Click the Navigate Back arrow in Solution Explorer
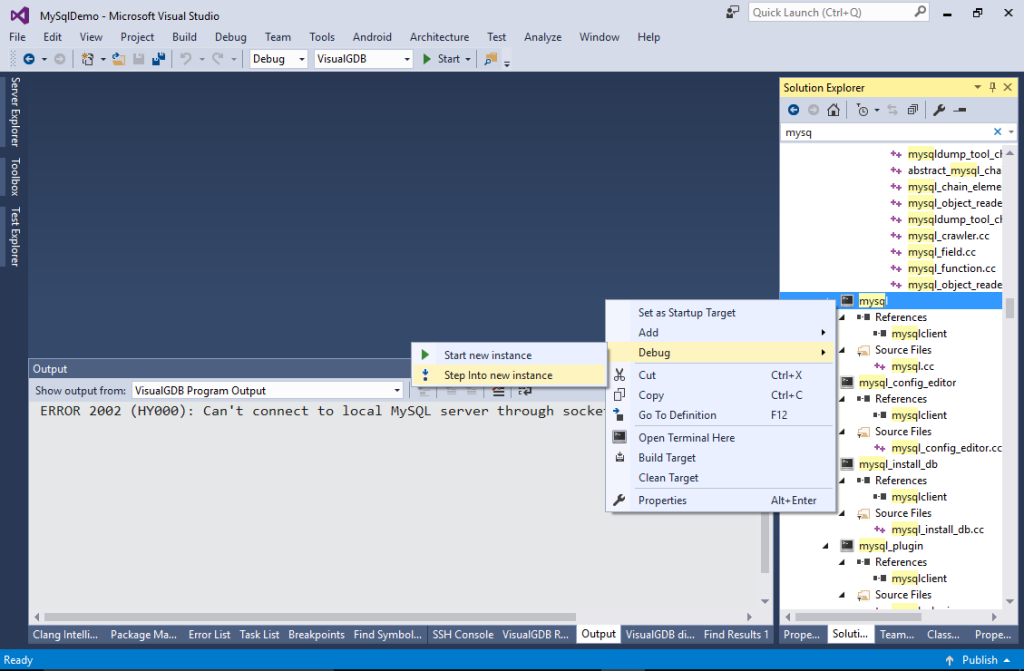Image resolution: width=1024 pixels, height=671 pixels. pyautogui.click(x=794, y=109)
